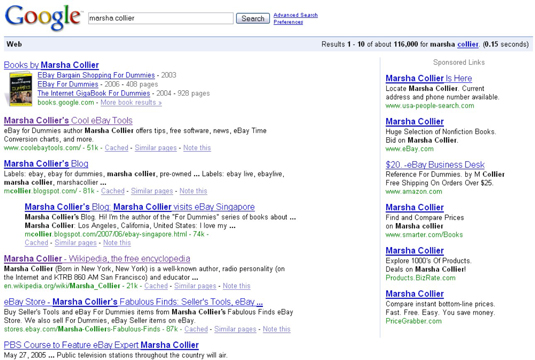535x360 pixels.
Task: Click 'books.google.com' URL text
Action: (x=66, y=102)
